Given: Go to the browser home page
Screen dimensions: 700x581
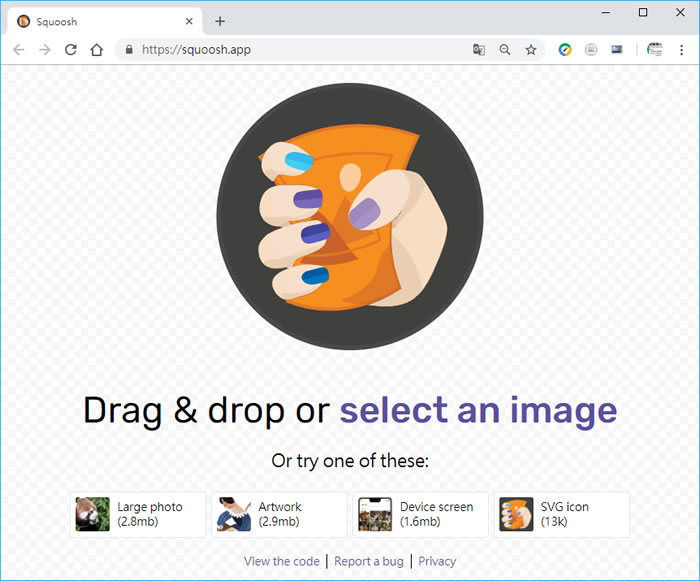Looking at the screenshot, I should pos(96,50).
